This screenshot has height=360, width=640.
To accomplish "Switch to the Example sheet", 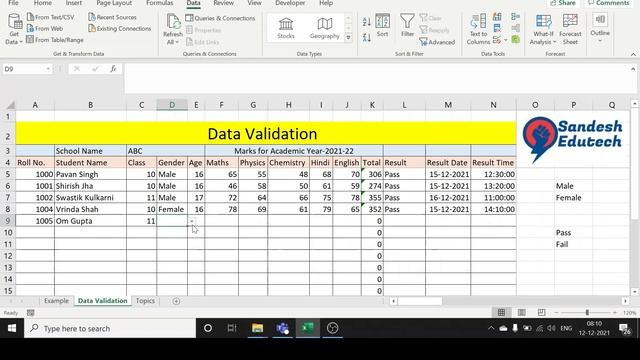I will 56,301.
